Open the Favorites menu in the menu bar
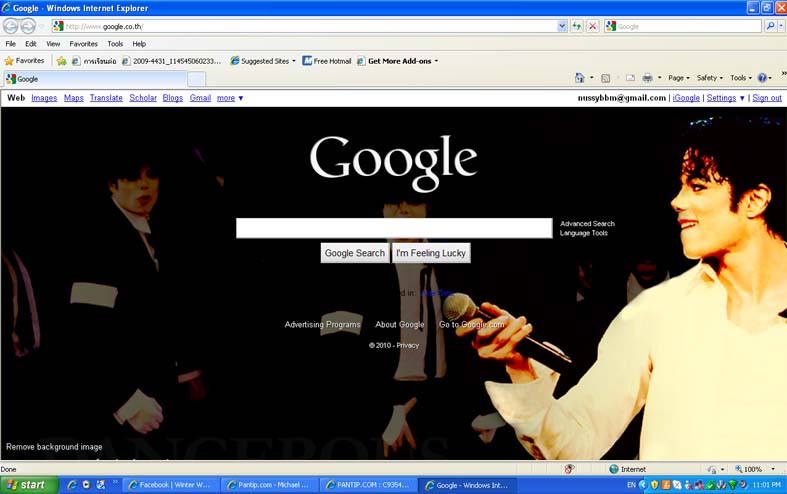 click(83, 44)
